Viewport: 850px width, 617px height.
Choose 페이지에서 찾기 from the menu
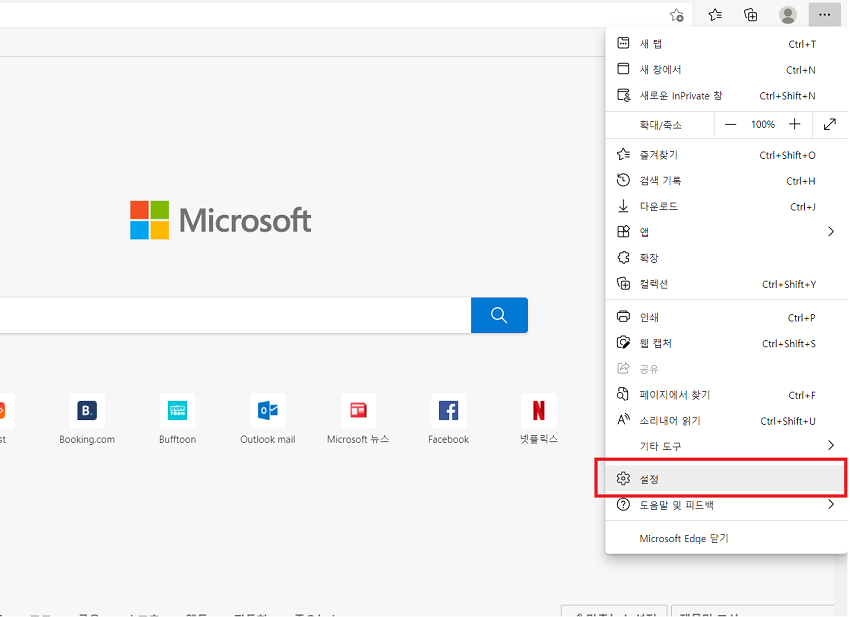point(726,395)
